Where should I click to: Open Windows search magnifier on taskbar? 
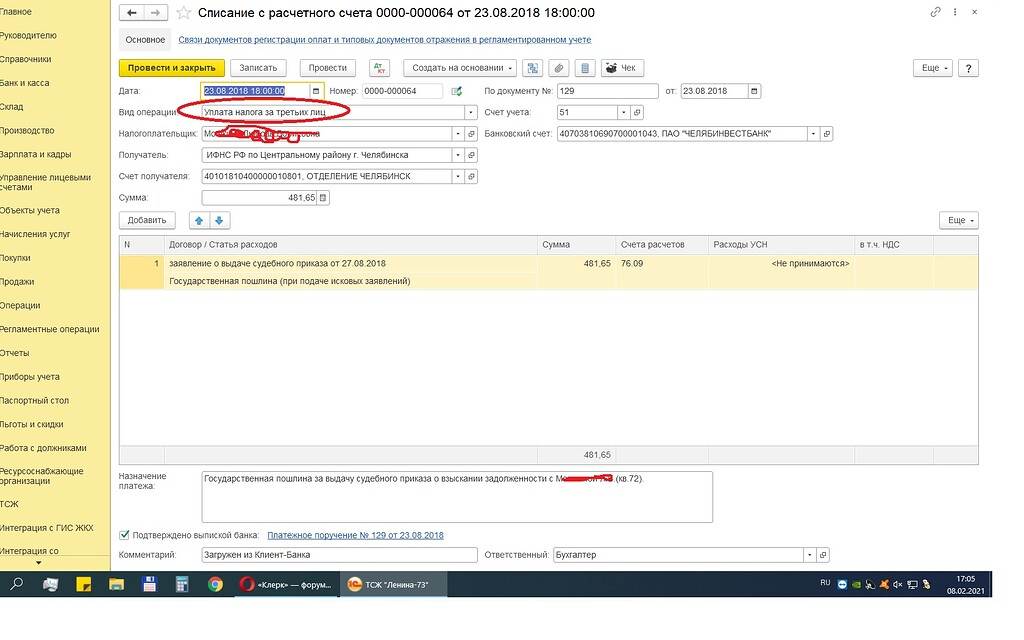[x=17, y=584]
